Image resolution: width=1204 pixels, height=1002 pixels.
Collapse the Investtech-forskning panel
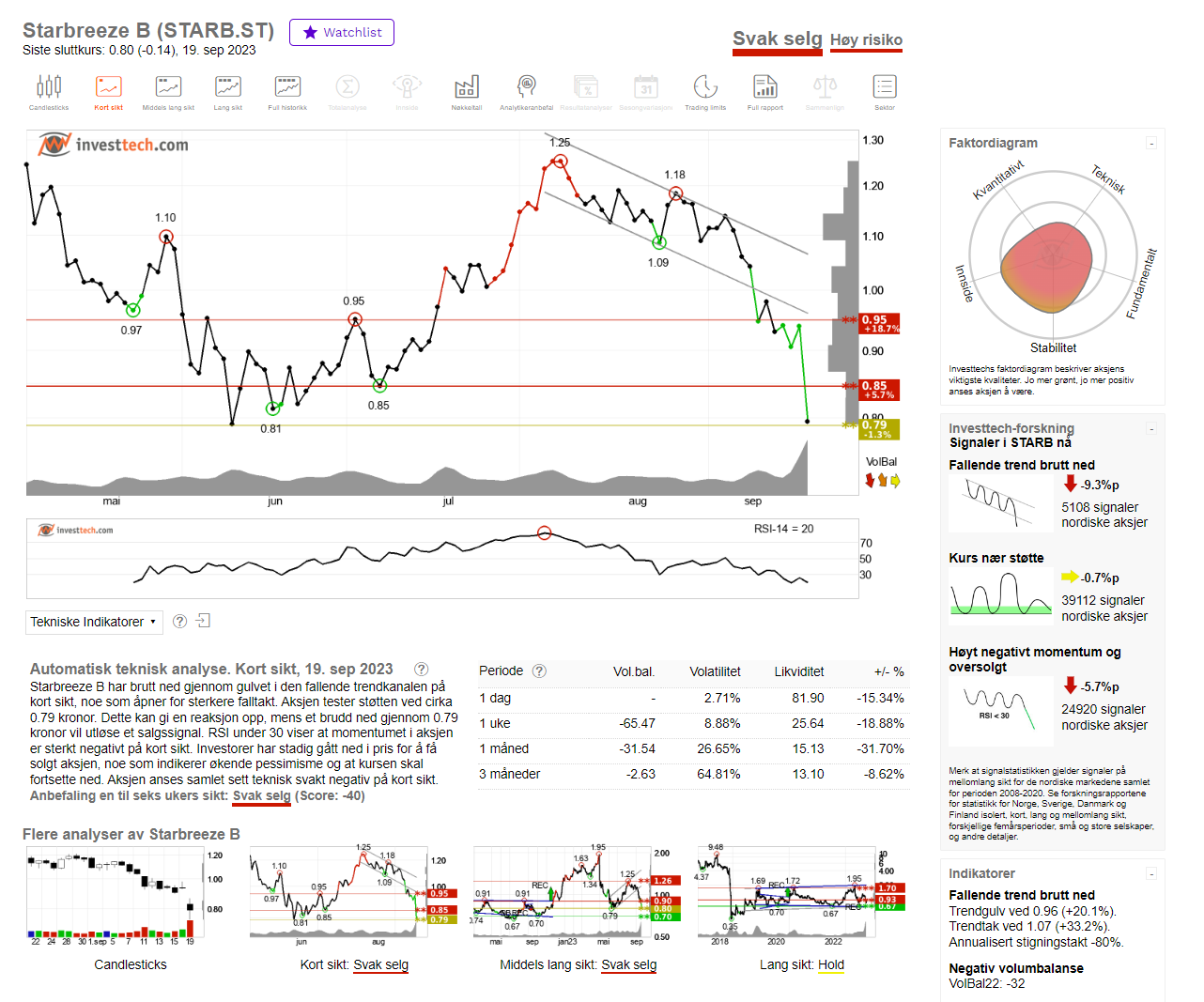pos(1151,429)
